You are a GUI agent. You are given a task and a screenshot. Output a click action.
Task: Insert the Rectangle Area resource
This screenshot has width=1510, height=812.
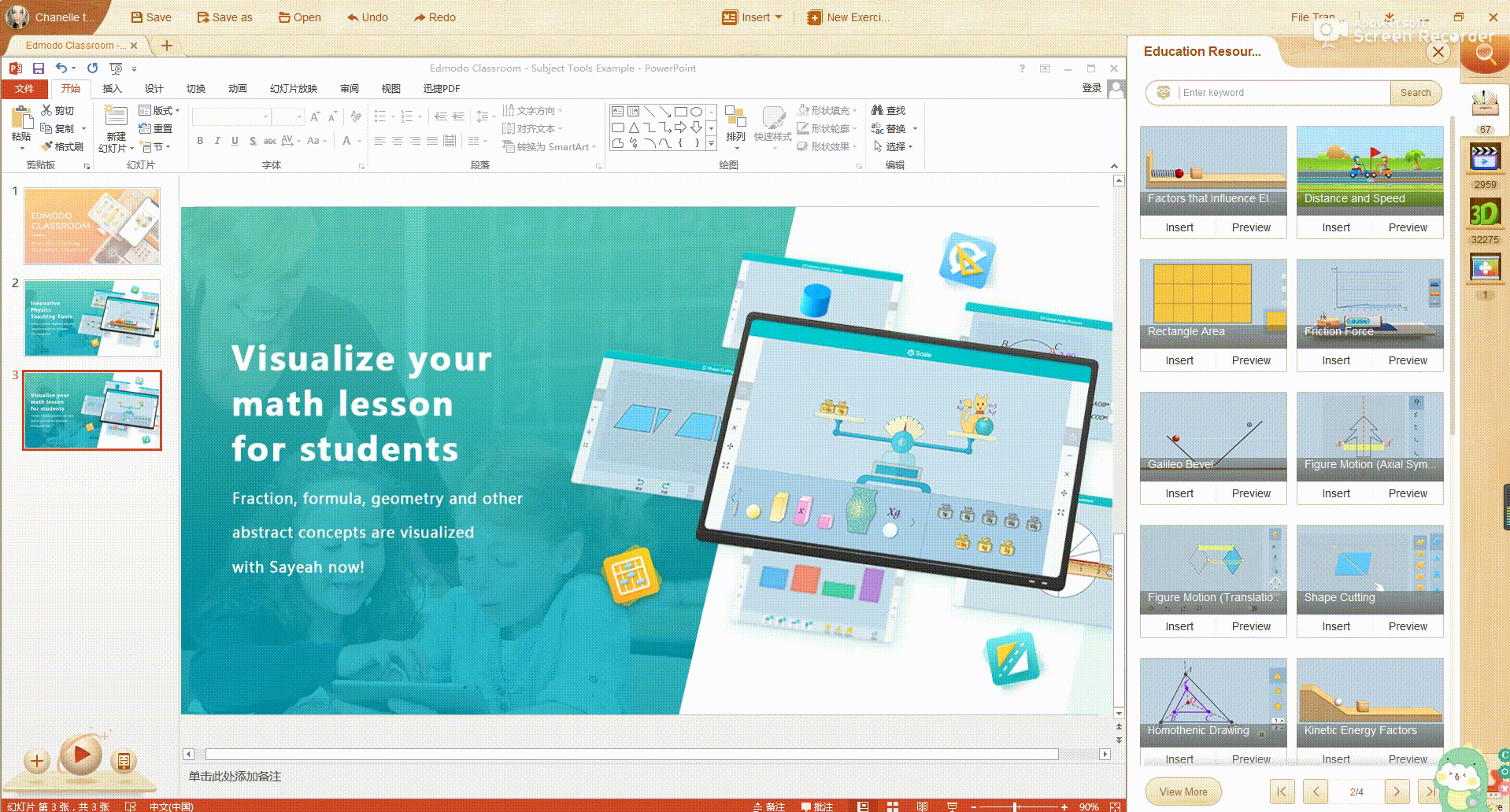pyautogui.click(x=1179, y=360)
